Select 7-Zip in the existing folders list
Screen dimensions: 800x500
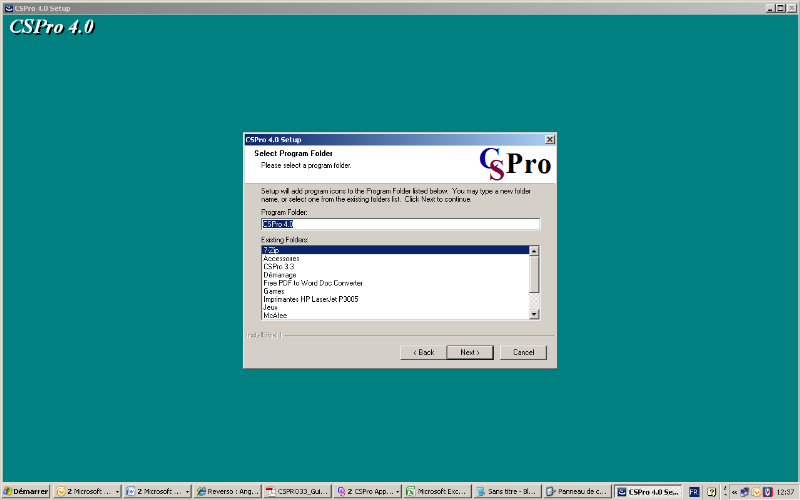pos(396,250)
